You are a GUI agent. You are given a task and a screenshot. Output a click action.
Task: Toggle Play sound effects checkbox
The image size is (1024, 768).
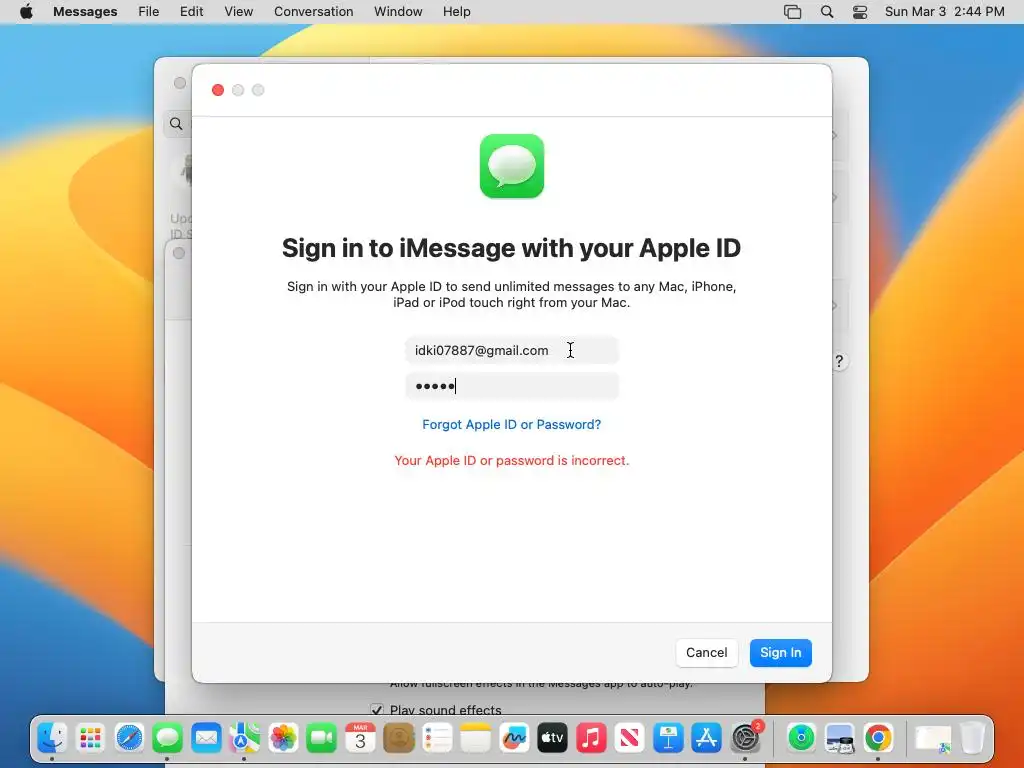point(377,710)
